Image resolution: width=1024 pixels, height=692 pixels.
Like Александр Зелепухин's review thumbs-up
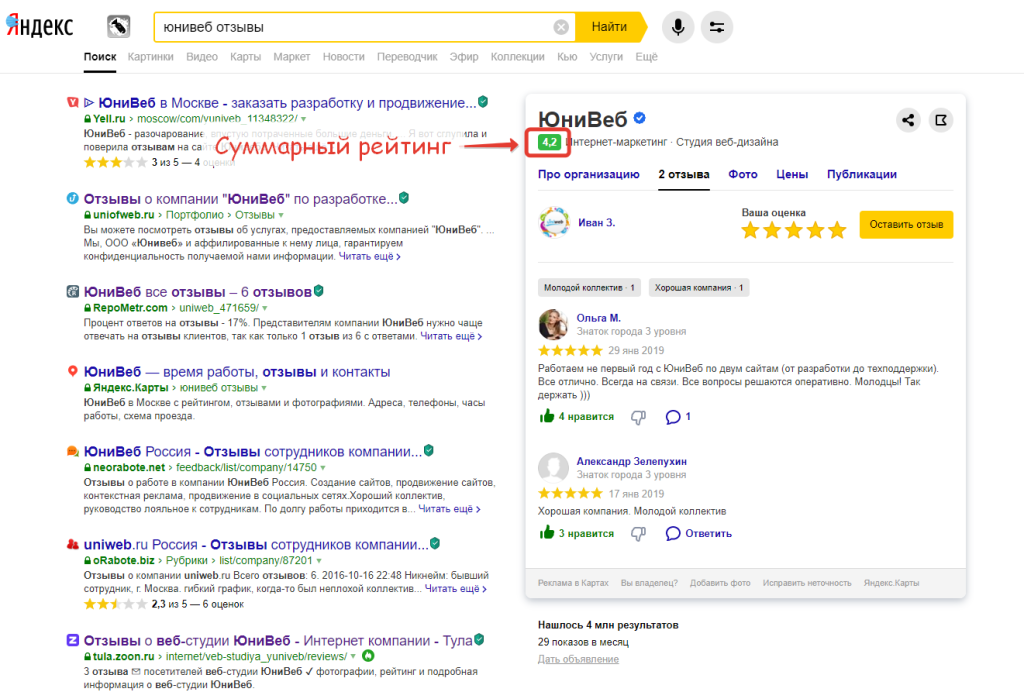click(547, 533)
